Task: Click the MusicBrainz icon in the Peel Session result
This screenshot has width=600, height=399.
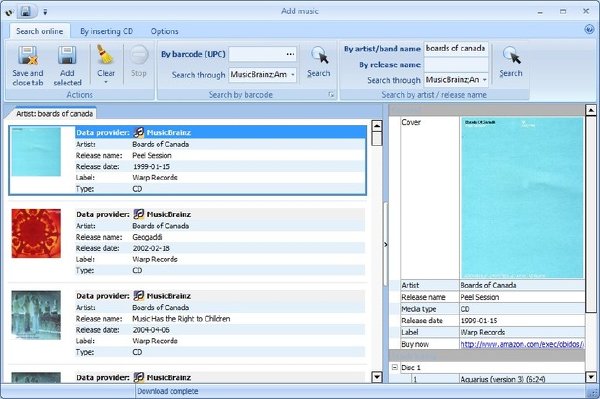Action: coord(139,132)
